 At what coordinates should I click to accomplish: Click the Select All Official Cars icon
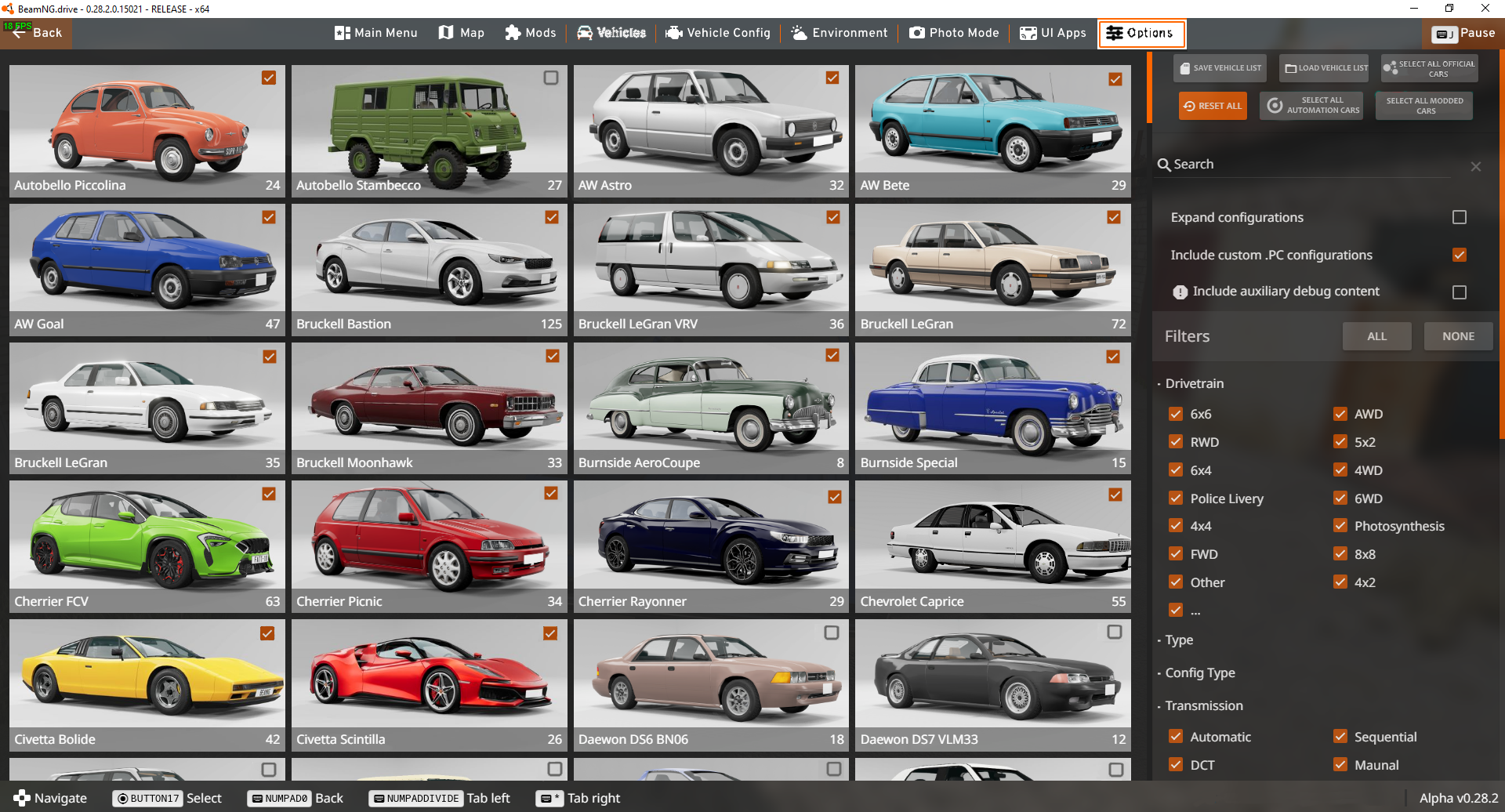[x=1390, y=68]
